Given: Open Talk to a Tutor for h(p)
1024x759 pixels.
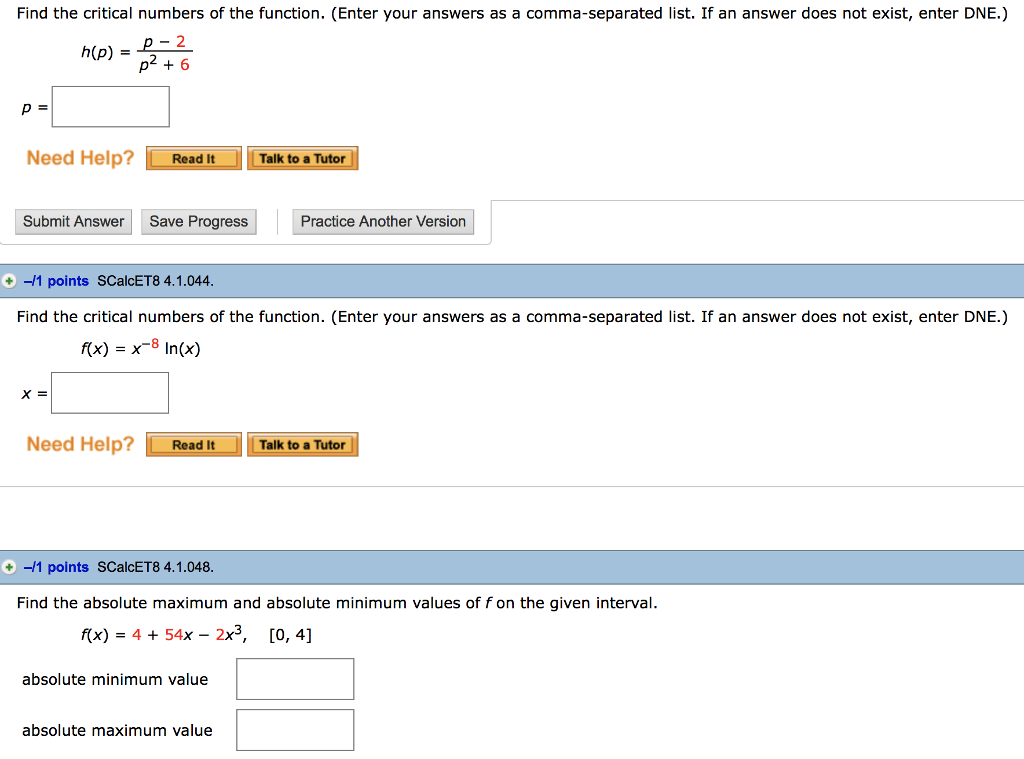Looking at the screenshot, I should coord(302,159).
